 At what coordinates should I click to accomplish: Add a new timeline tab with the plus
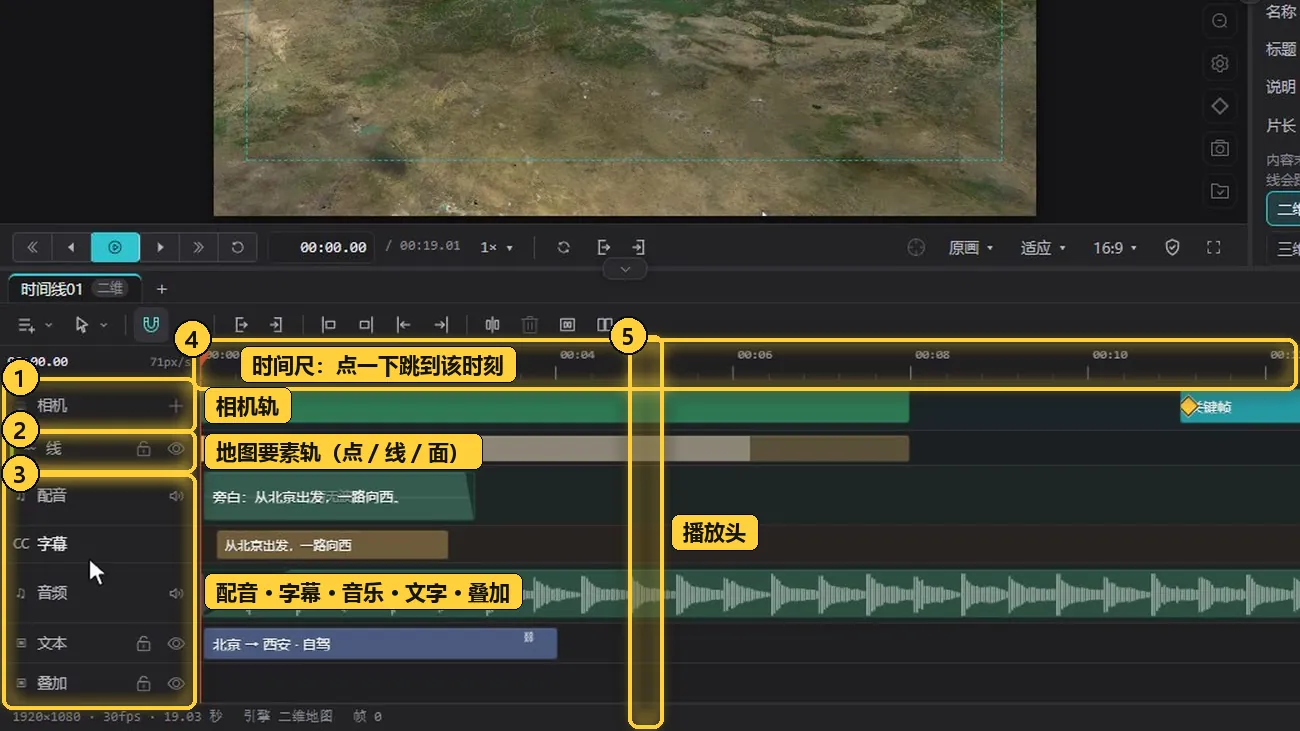pyautogui.click(x=162, y=289)
